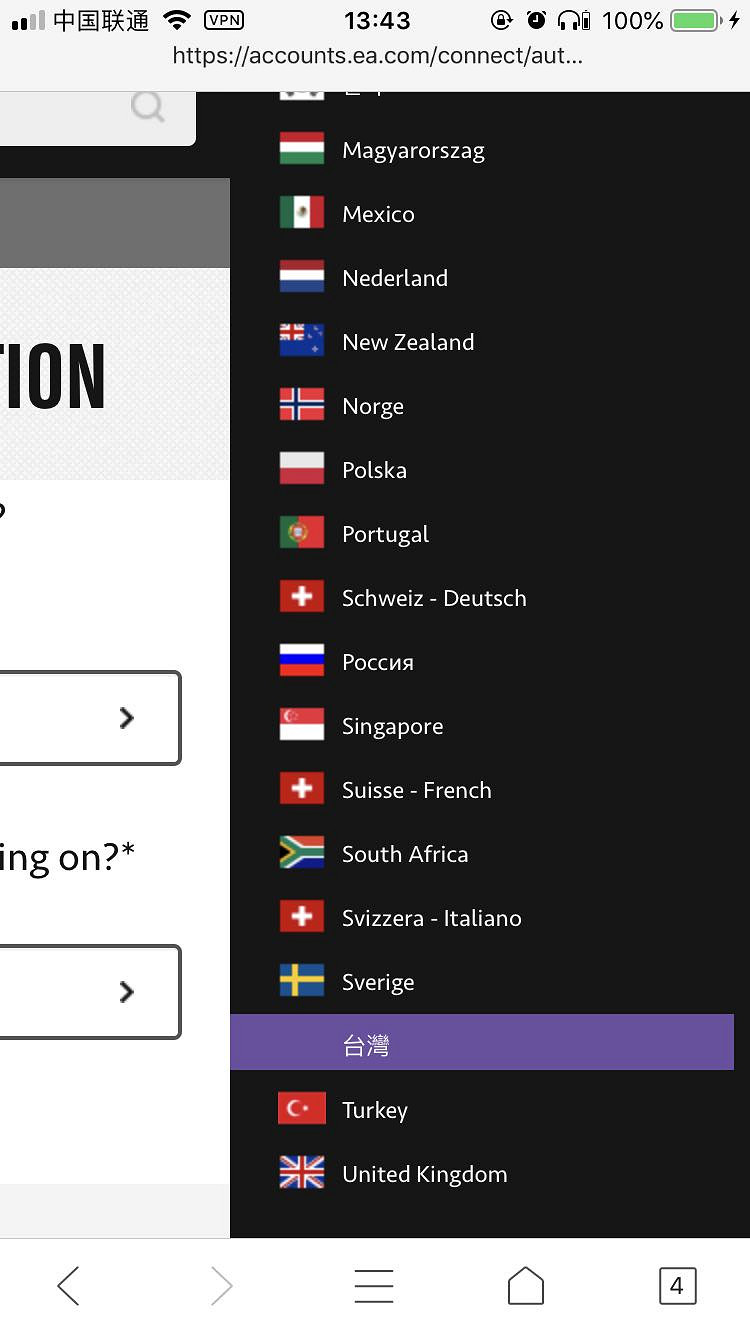Click the Norway flag icon
Viewport: 750px width, 1334px height.
click(301, 405)
